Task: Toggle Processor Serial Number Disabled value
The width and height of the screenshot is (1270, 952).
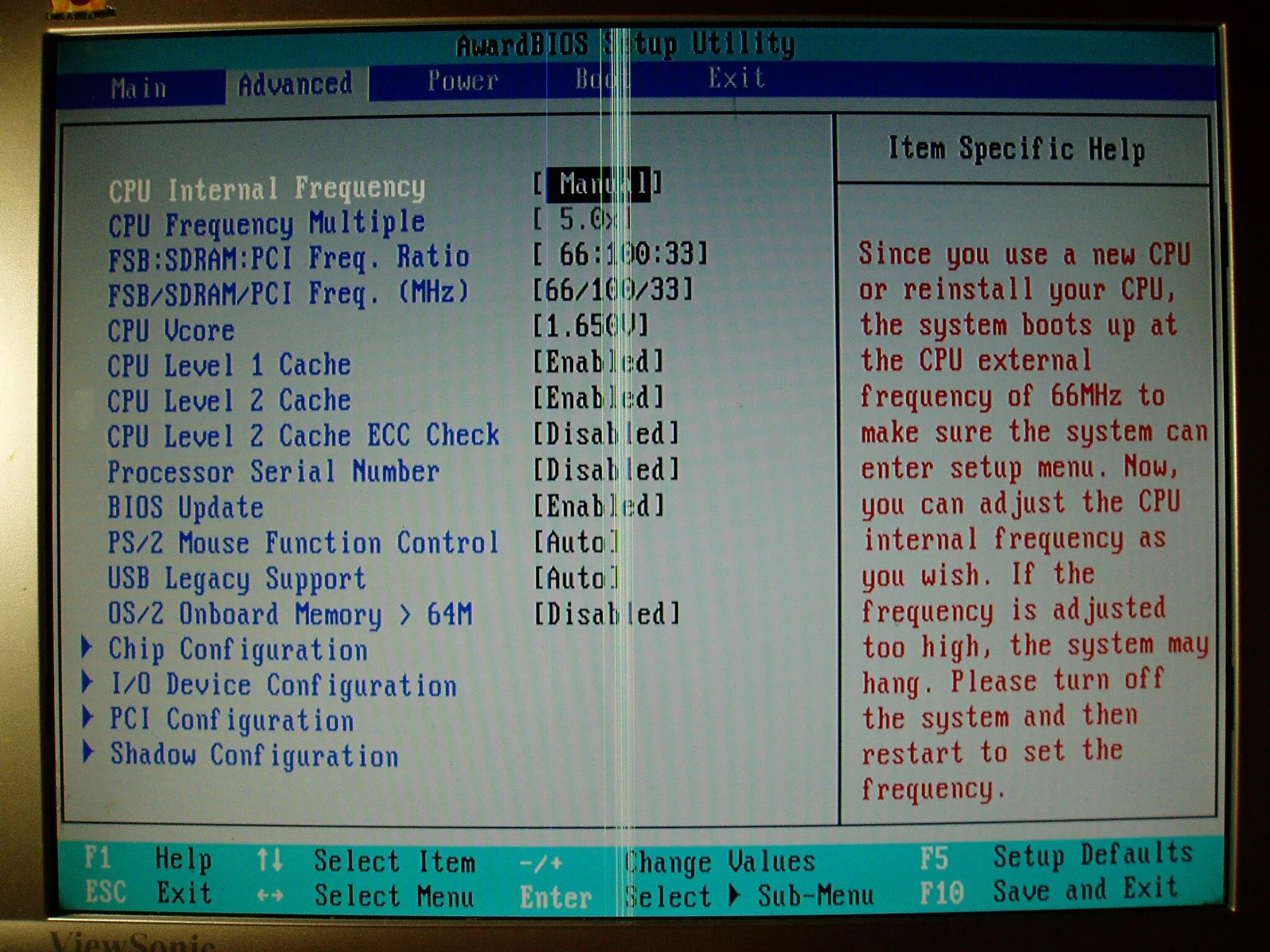Action: [606, 470]
